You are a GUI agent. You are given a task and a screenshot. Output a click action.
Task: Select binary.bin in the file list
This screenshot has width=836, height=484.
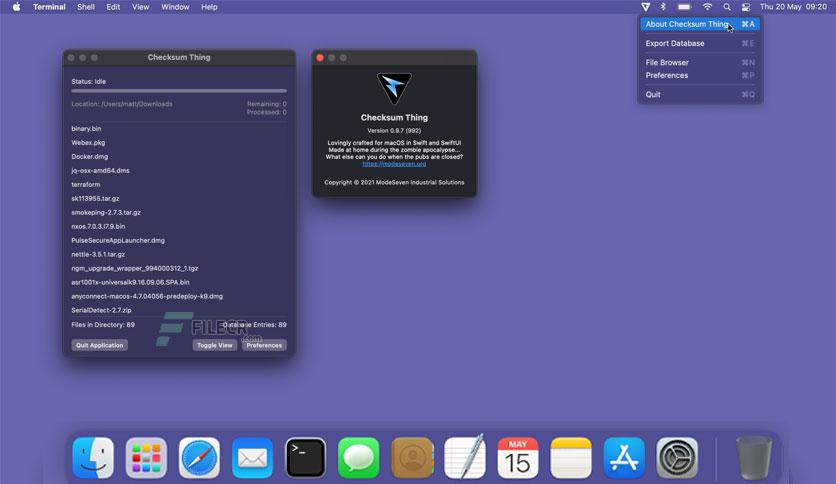tap(179, 128)
